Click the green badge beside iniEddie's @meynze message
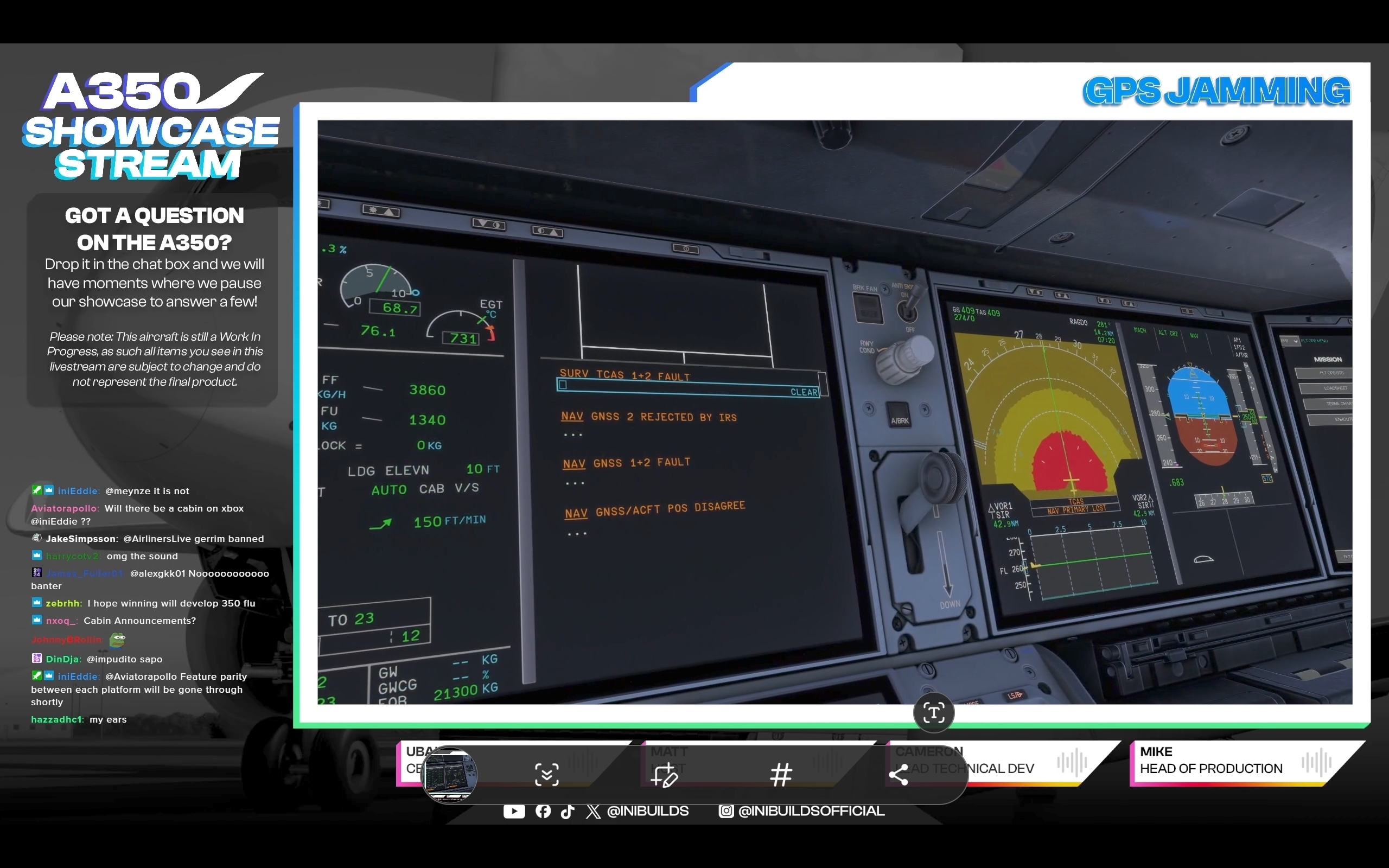The width and height of the screenshot is (1389, 868). tap(36, 490)
